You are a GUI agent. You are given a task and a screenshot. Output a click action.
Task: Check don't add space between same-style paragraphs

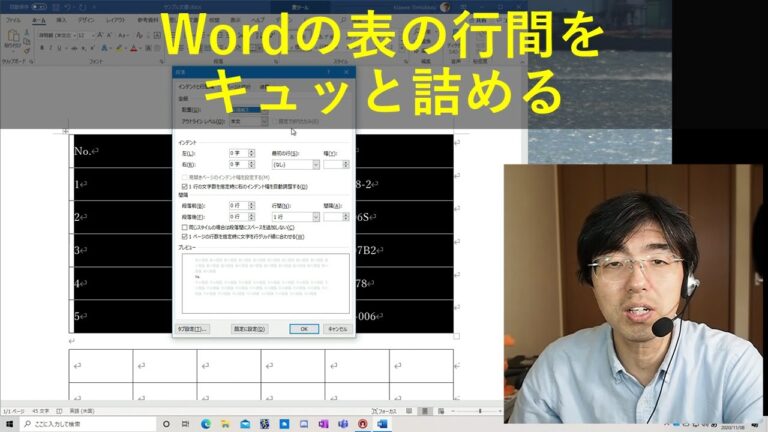point(185,227)
